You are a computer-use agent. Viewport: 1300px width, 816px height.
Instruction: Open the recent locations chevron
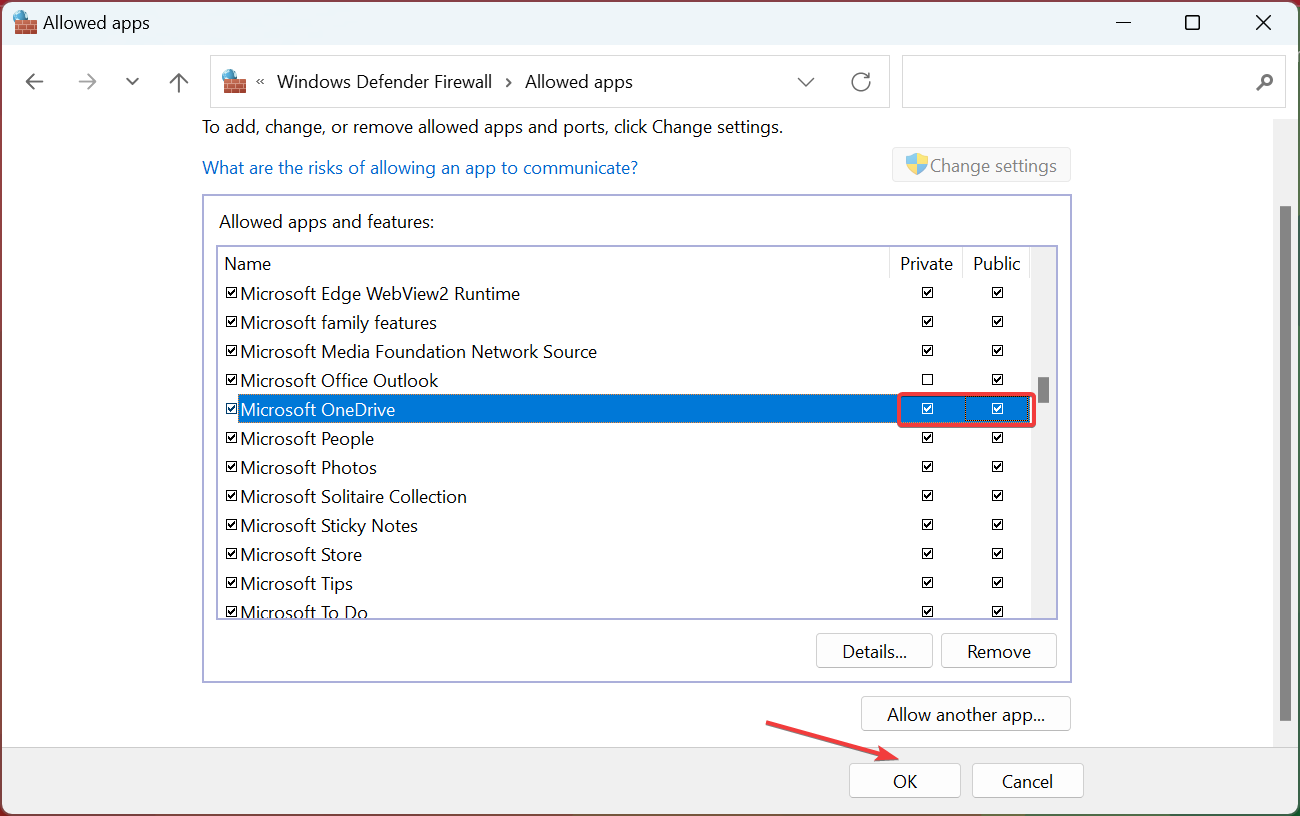(x=132, y=82)
